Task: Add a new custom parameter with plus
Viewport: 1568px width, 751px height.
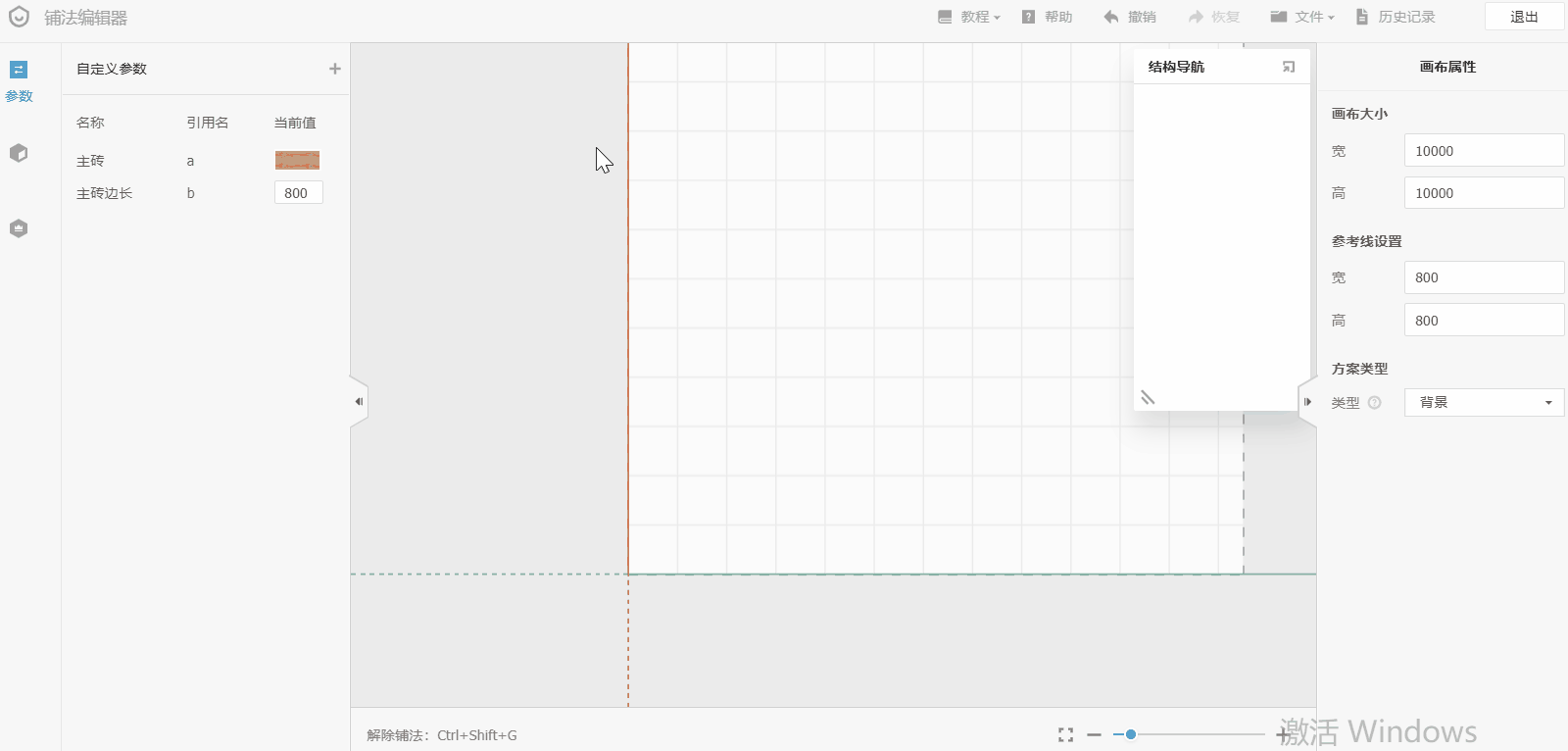Action: pyautogui.click(x=335, y=69)
